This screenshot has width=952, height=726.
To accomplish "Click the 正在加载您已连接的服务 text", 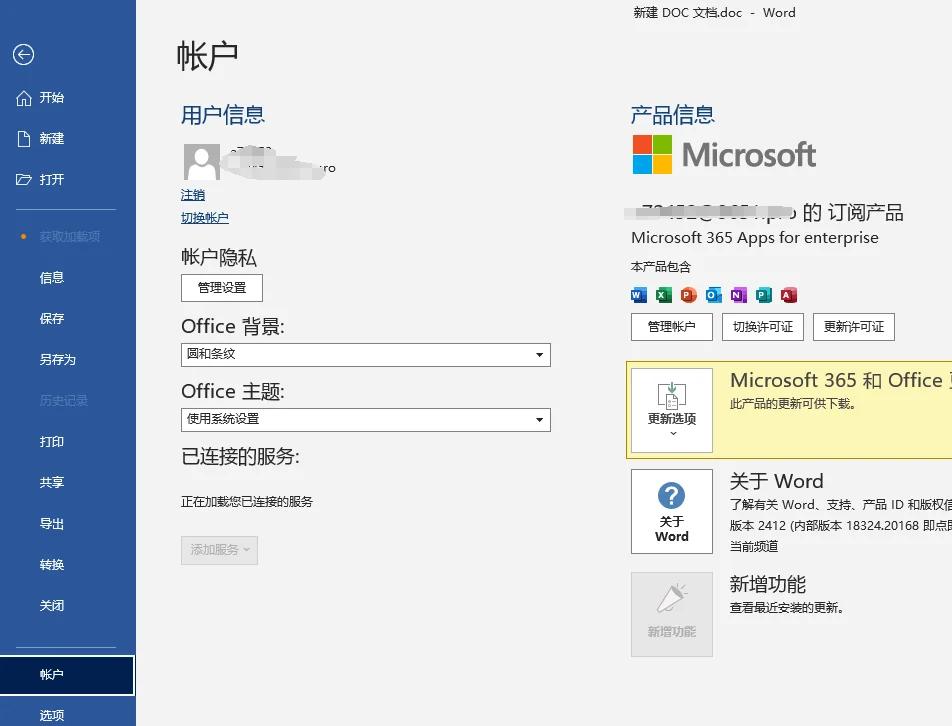I will click(246, 501).
